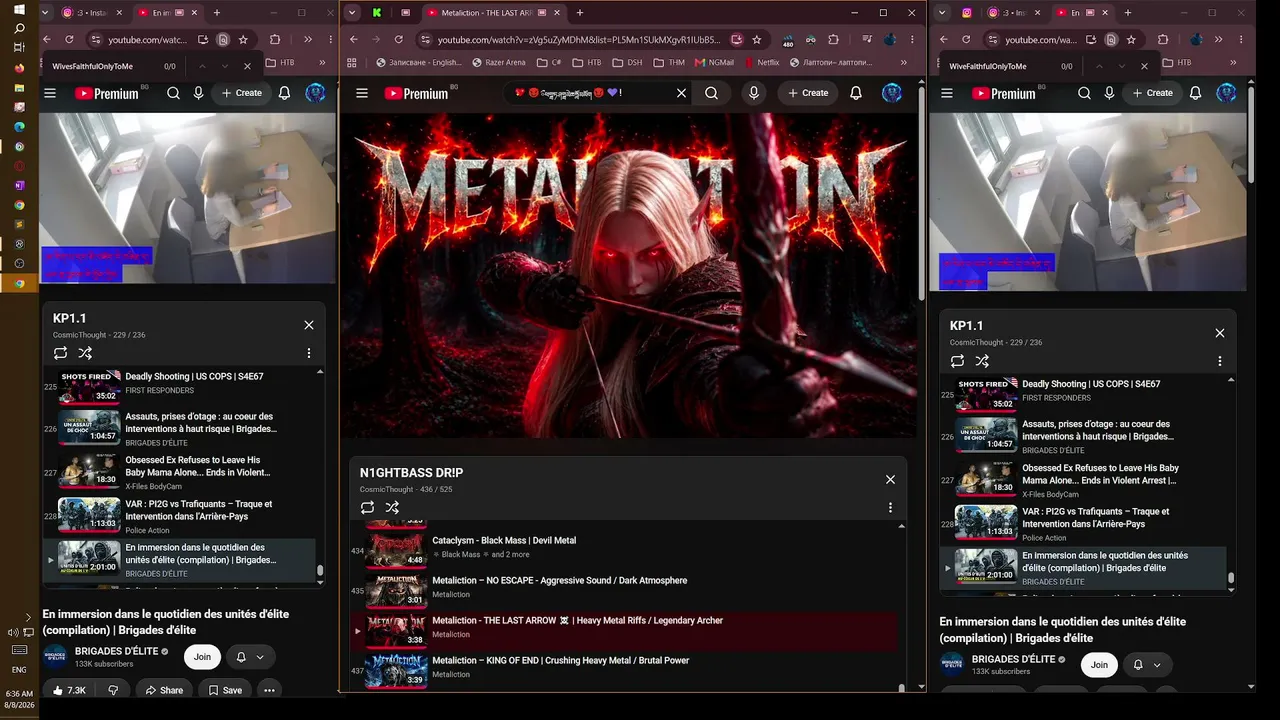Toggle shuffle in N1GHTBASS DR!P panel
Viewport: 1280px width, 720px height.
click(392, 508)
